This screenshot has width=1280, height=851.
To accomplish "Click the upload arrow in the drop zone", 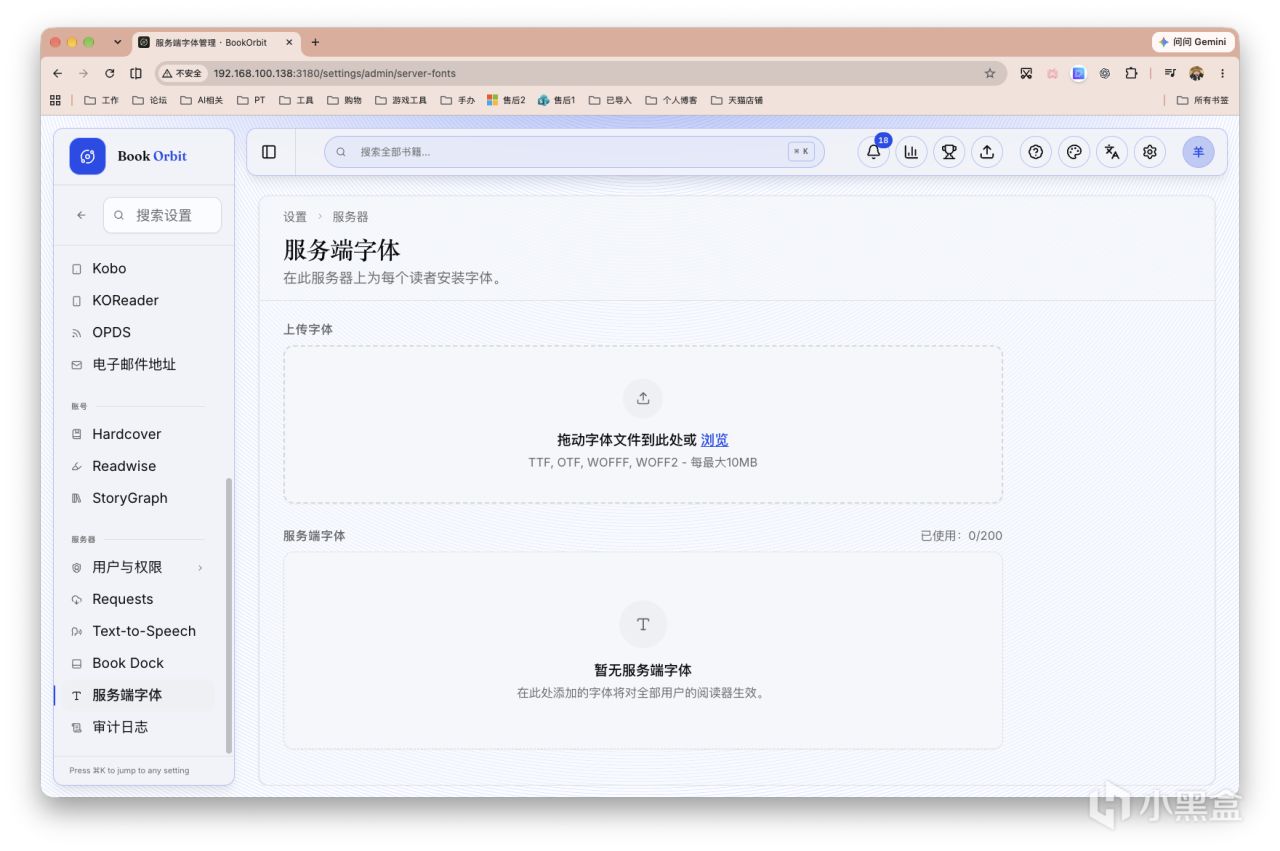I will pyautogui.click(x=643, y=398).
